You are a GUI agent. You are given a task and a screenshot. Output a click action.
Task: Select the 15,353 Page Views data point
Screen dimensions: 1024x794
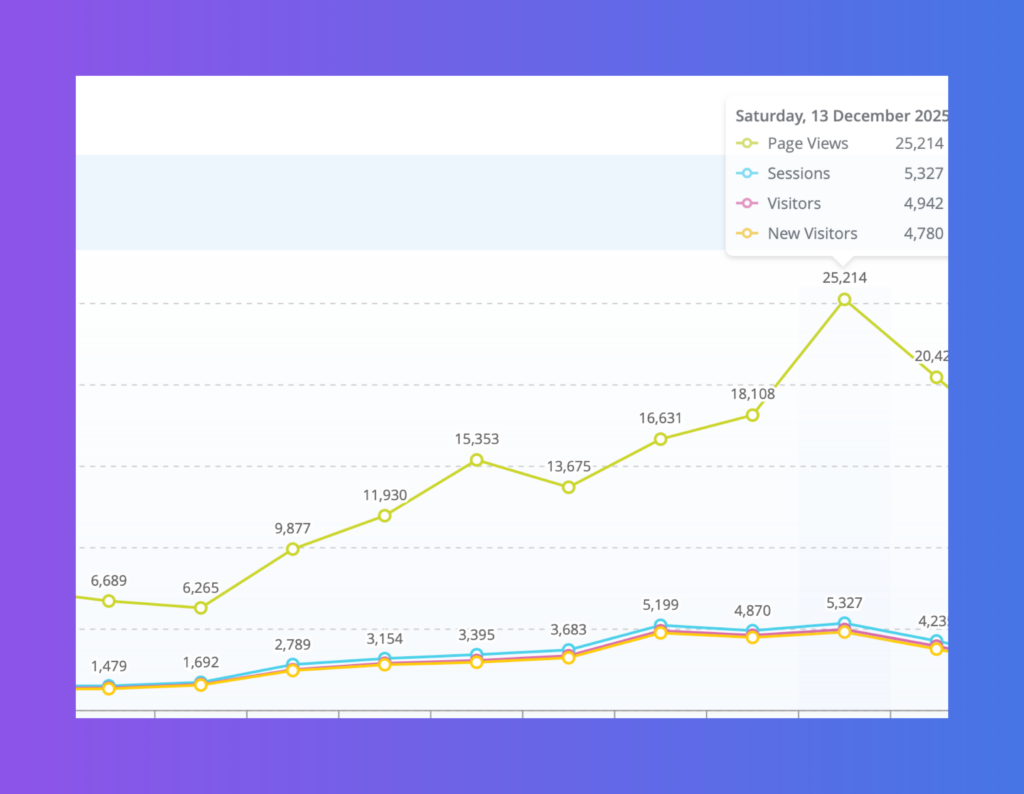tap(477, 460)
